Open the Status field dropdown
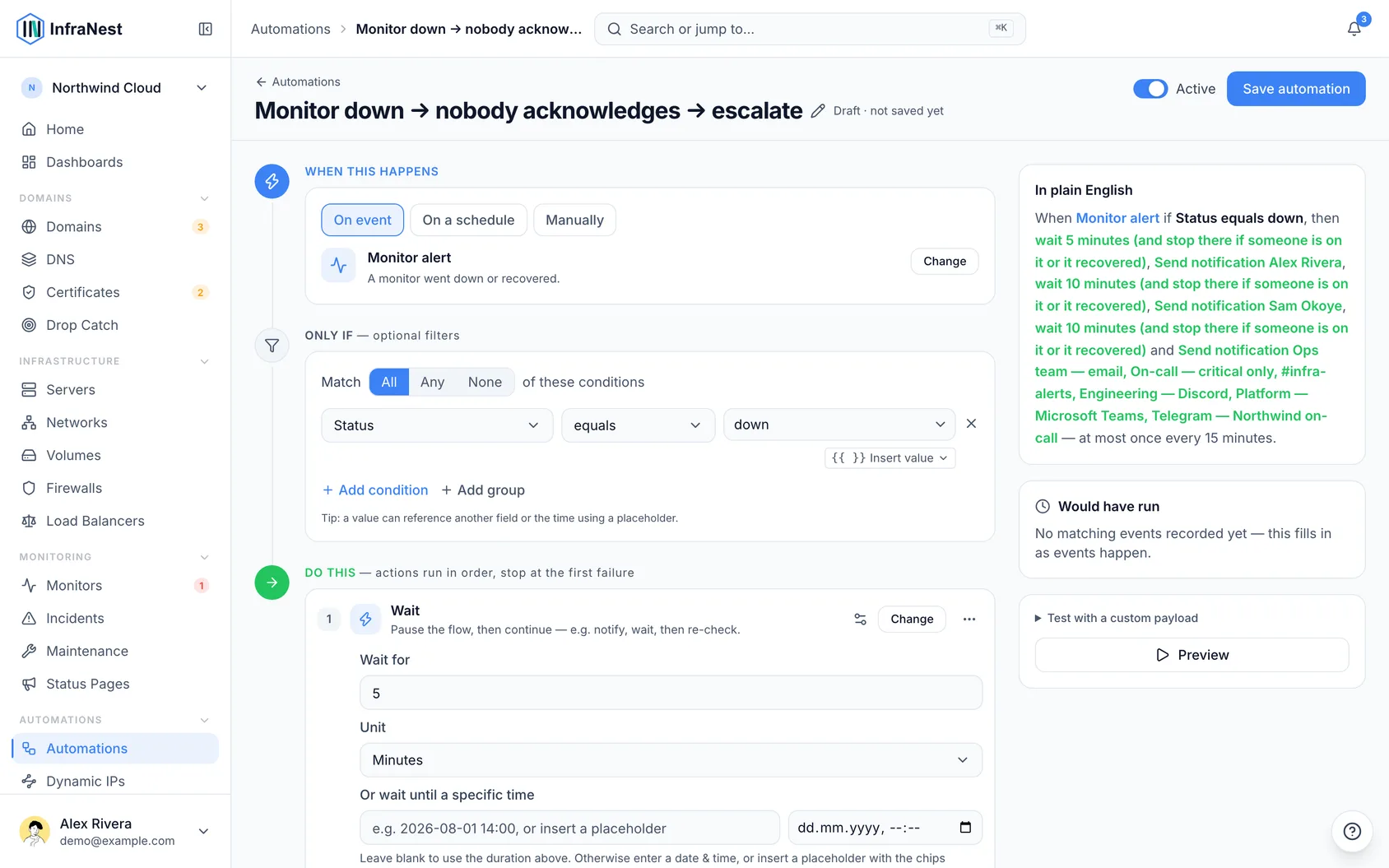Image resolution: width=1389 pixels, height=868 pixels. coord(437,425)
